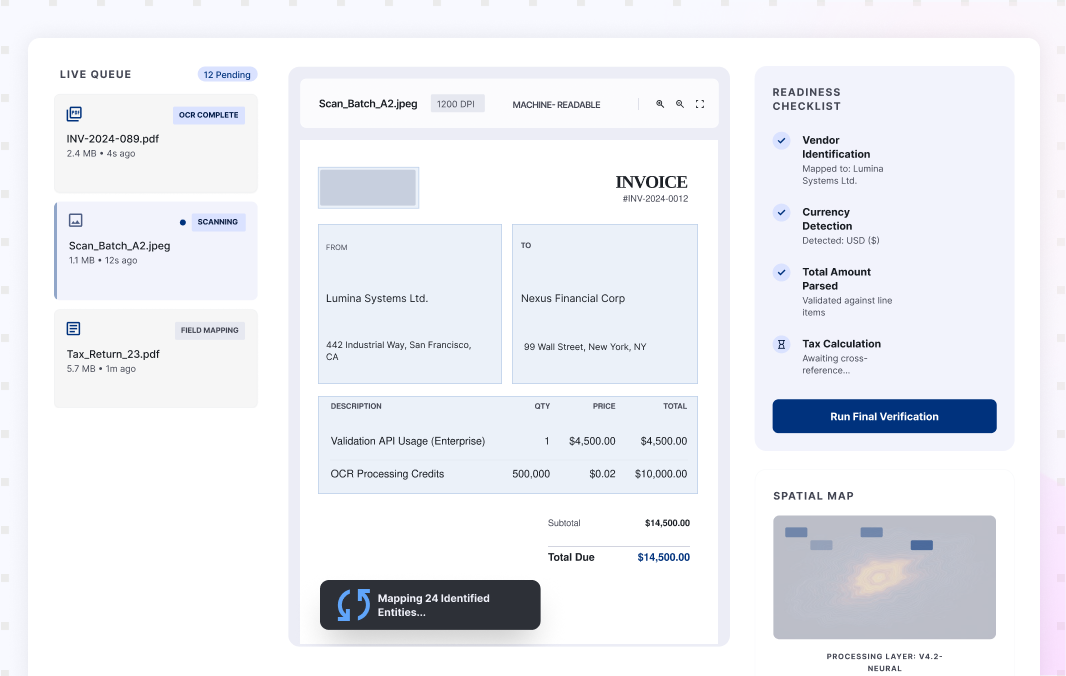Click the READINESS CHECKLIST heading
Viewport: 1066px width, 676px height.
point(806,99)
